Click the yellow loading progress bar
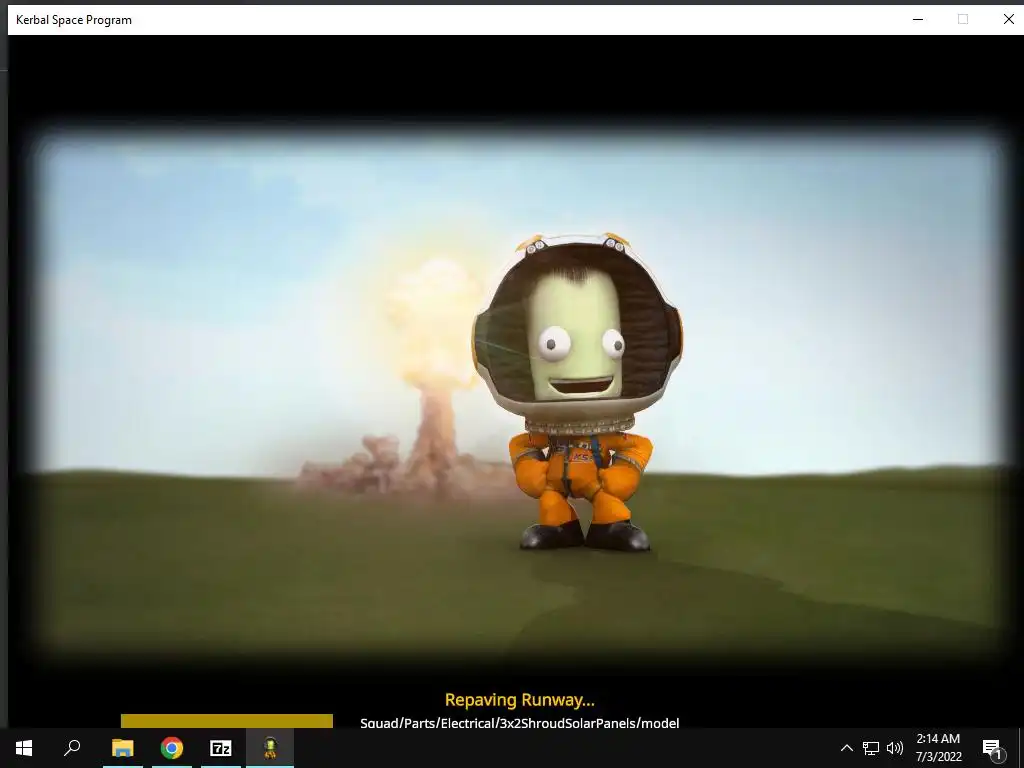The height and width of the screenshot is (768, 1024). click(x=227, y=721)
